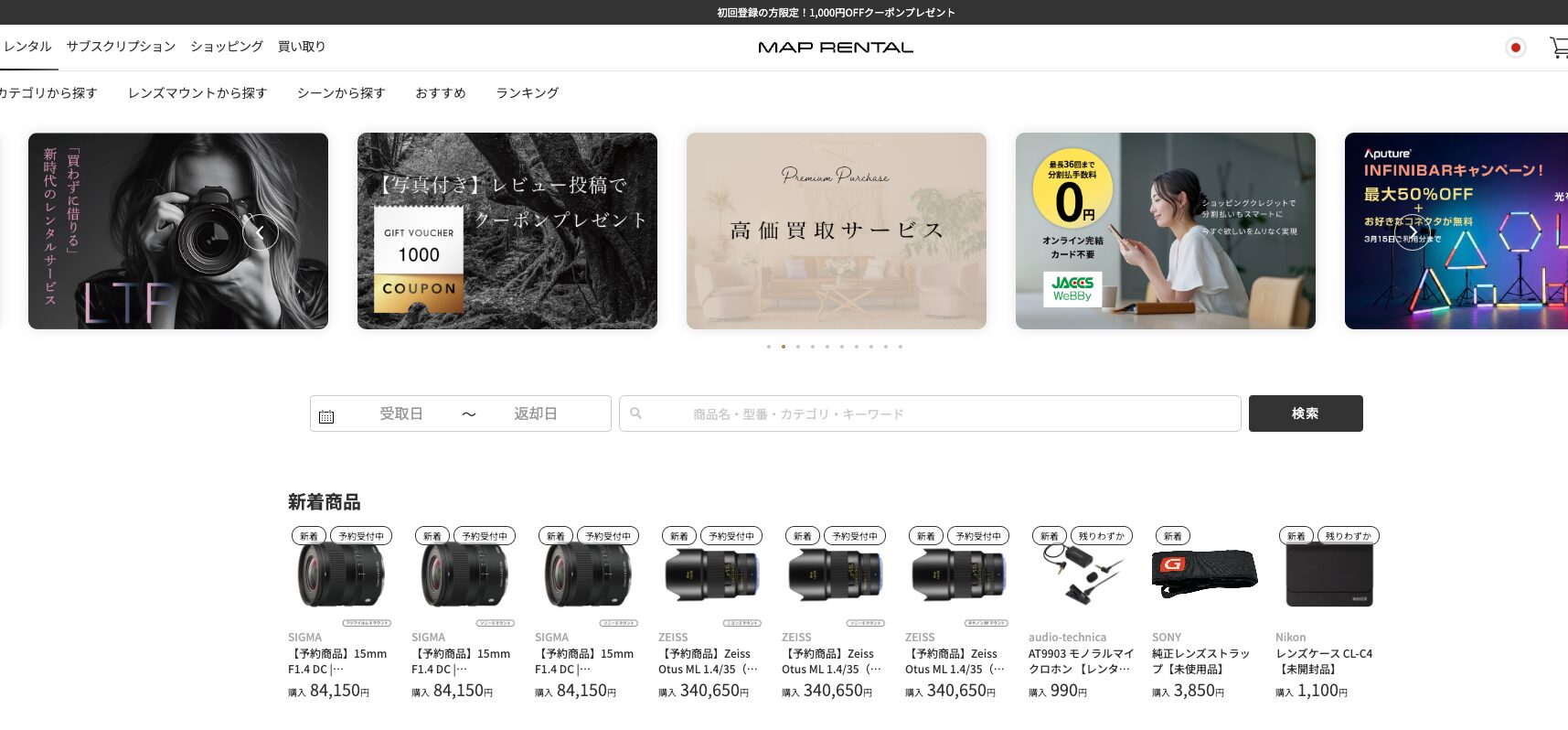Open second ZEISS Otus ML lens image
Viewport: 1568px width, 730px height.
(834, 575)
